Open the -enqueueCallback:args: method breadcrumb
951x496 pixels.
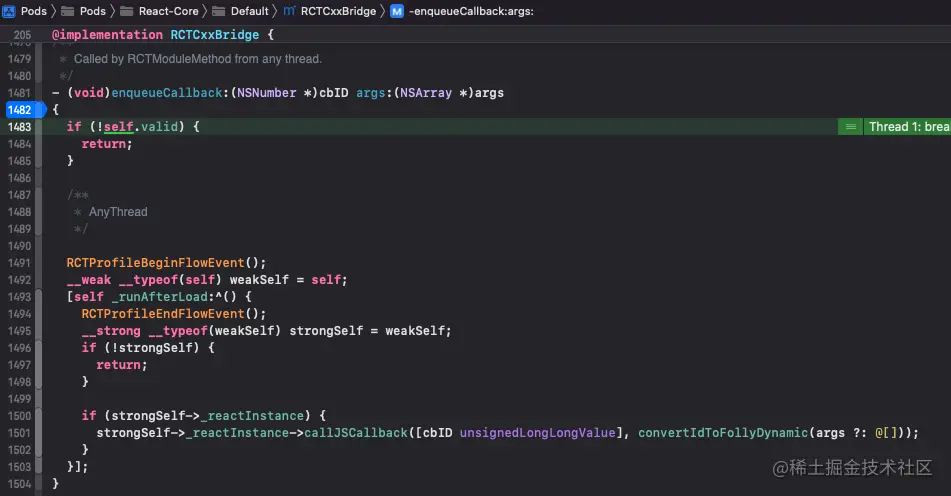(462, 11)
